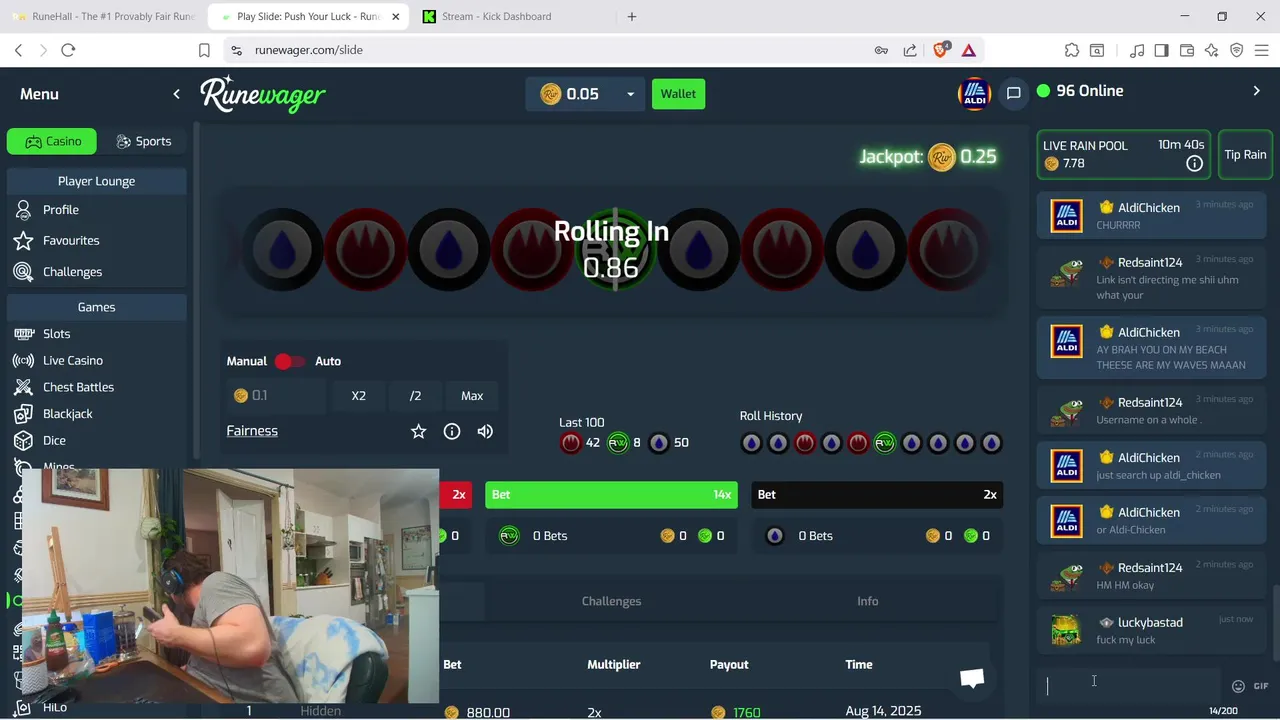Open Brave Shields lion icon
The width and height of the screenshot is (1280, 720).
[941, 50]
